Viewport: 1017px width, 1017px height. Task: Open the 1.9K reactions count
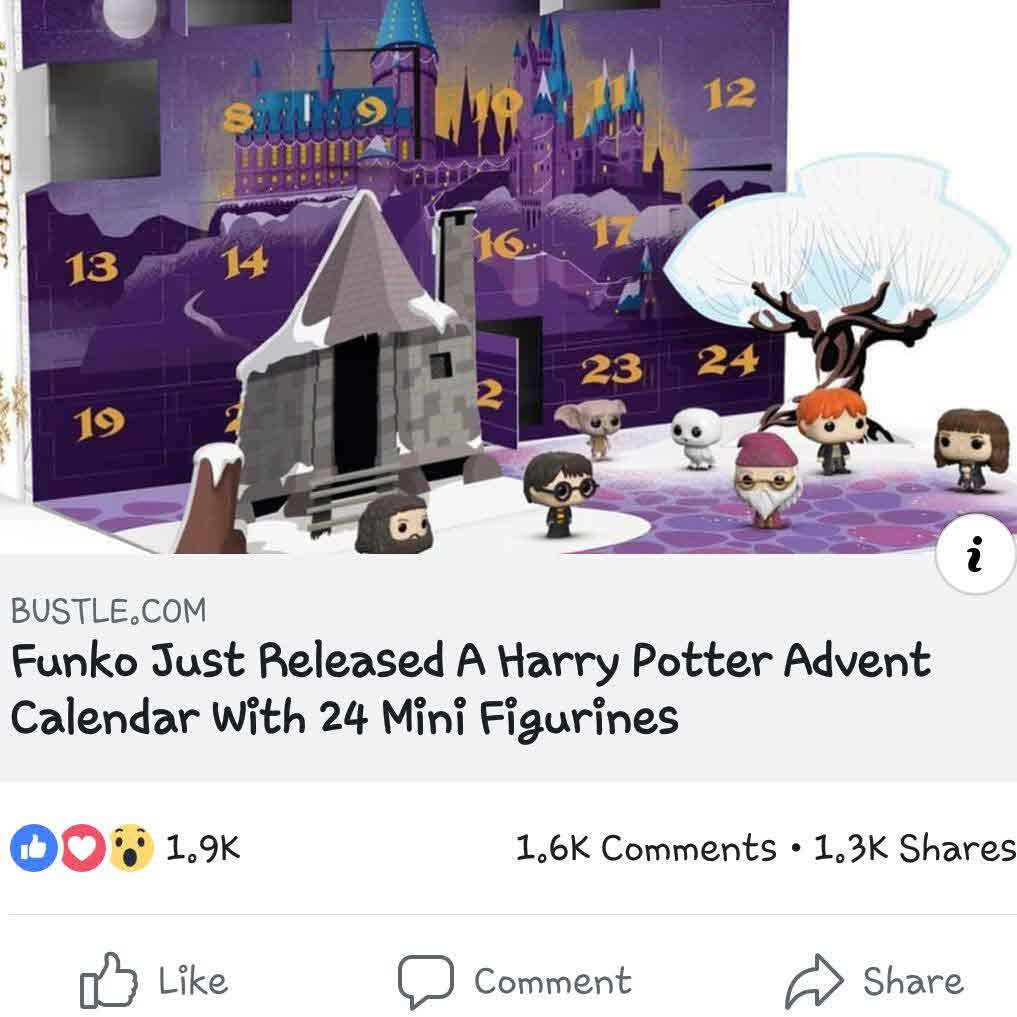pos(203,847)
